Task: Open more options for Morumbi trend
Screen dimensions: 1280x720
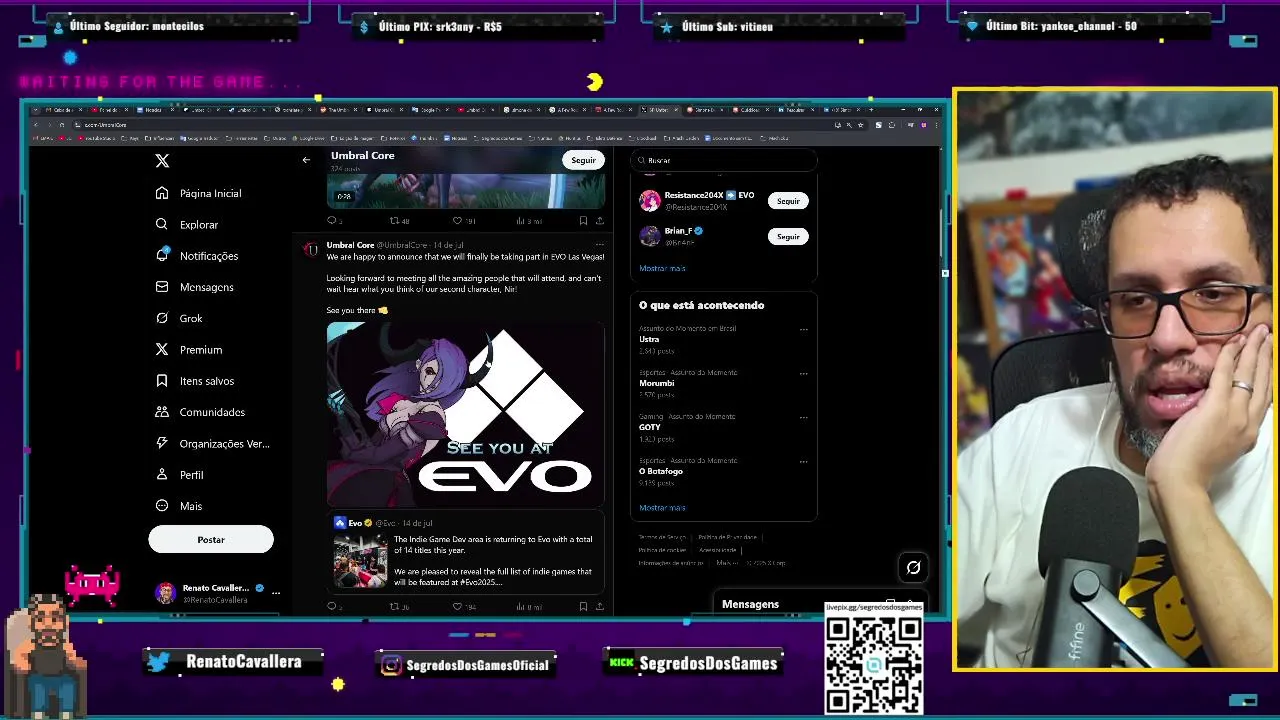Action: [803, 373]
